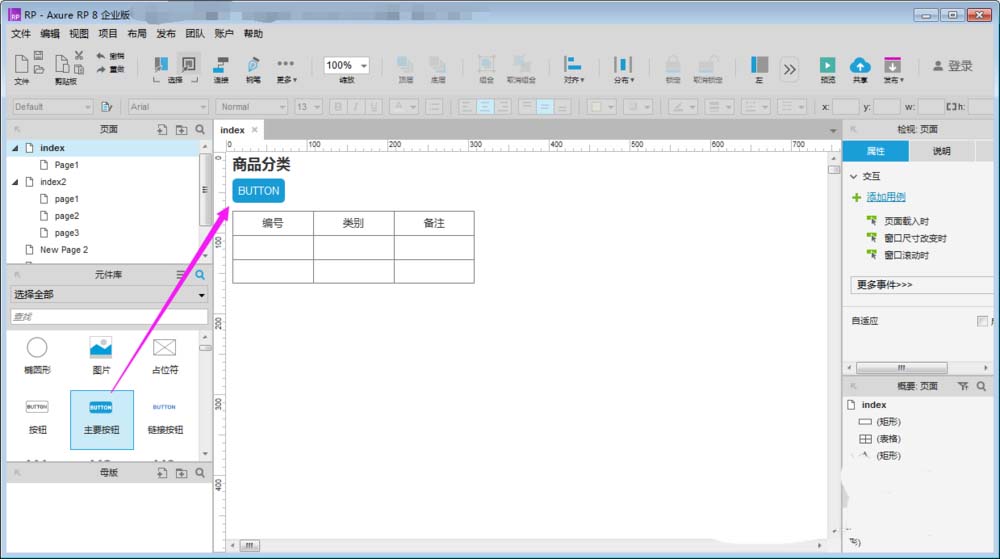Click the Redo arrow icon
Viewport: 1000px width, 559px height.
[x=100, y=69]
